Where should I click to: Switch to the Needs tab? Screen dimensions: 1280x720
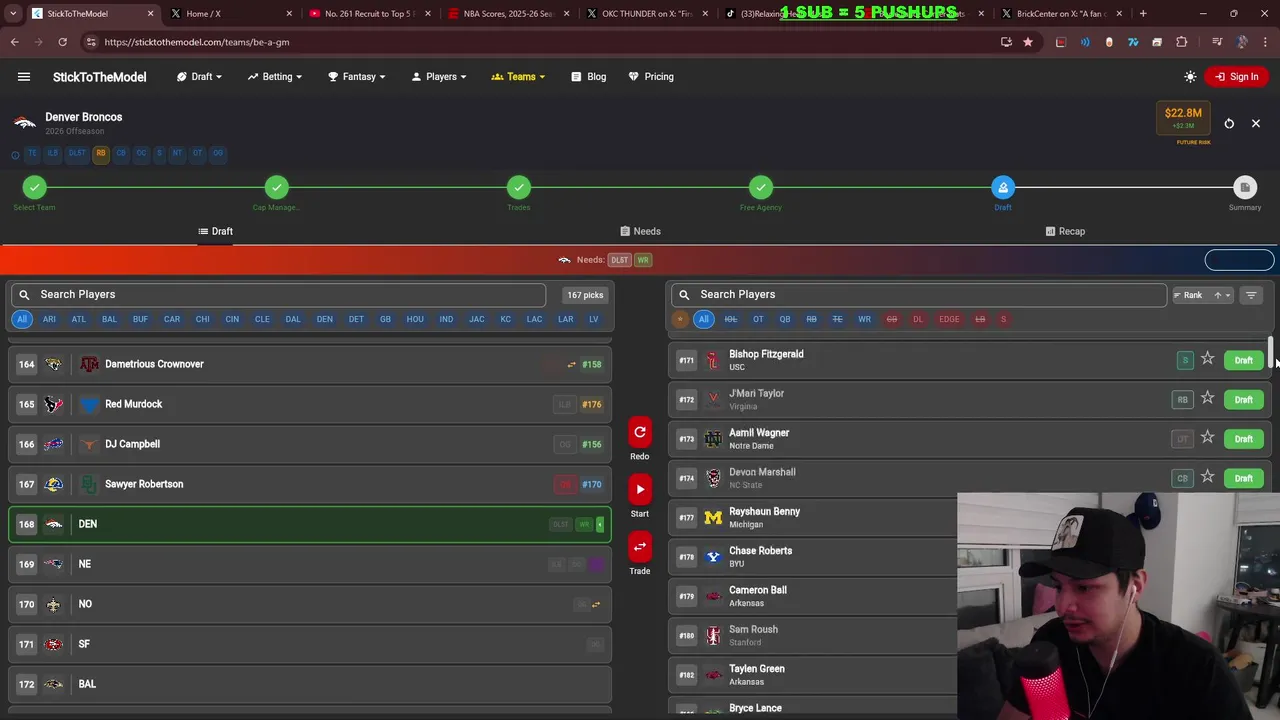point(640,231)
